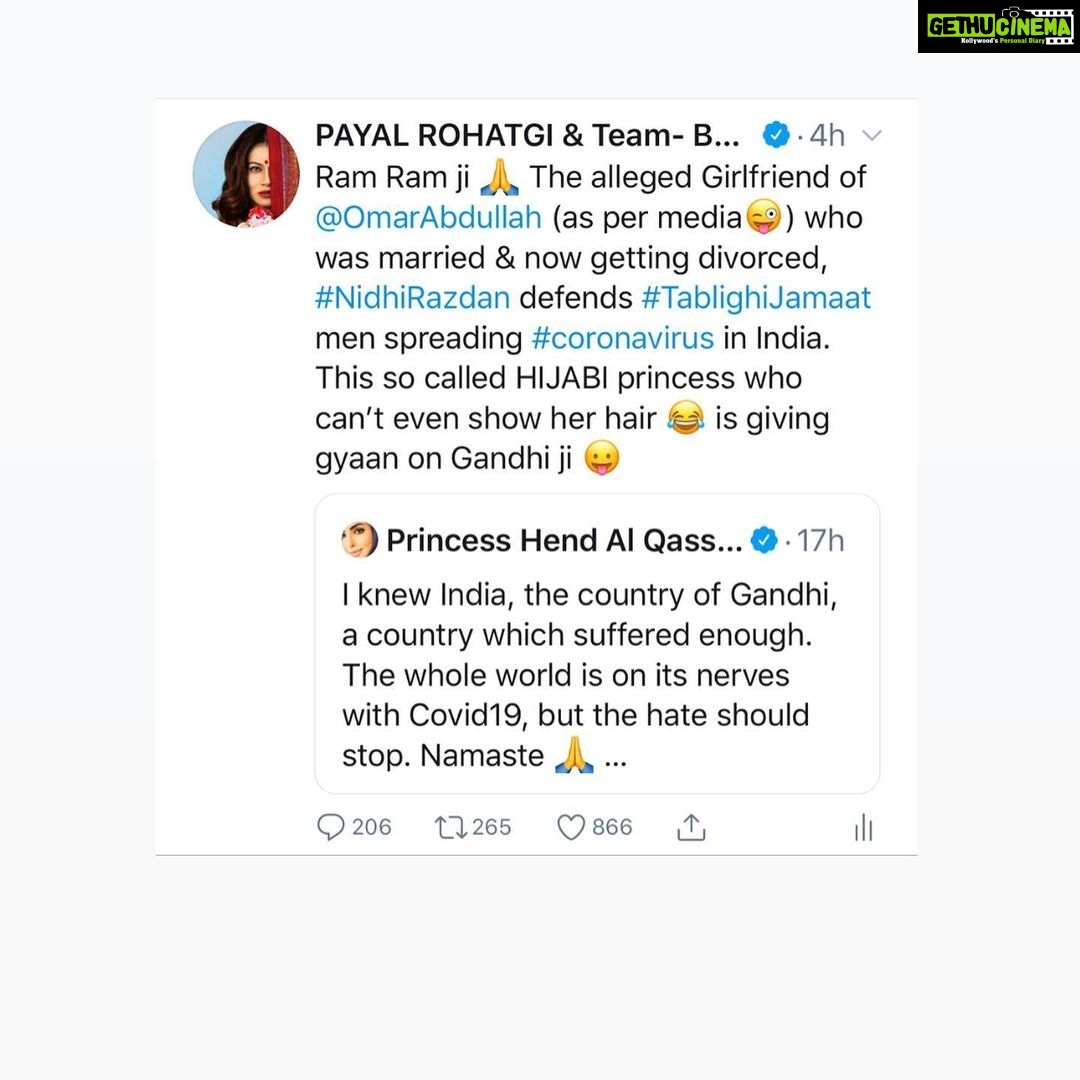
Task: Click the GethuCinema logo watermark
Action: (999, 28)
